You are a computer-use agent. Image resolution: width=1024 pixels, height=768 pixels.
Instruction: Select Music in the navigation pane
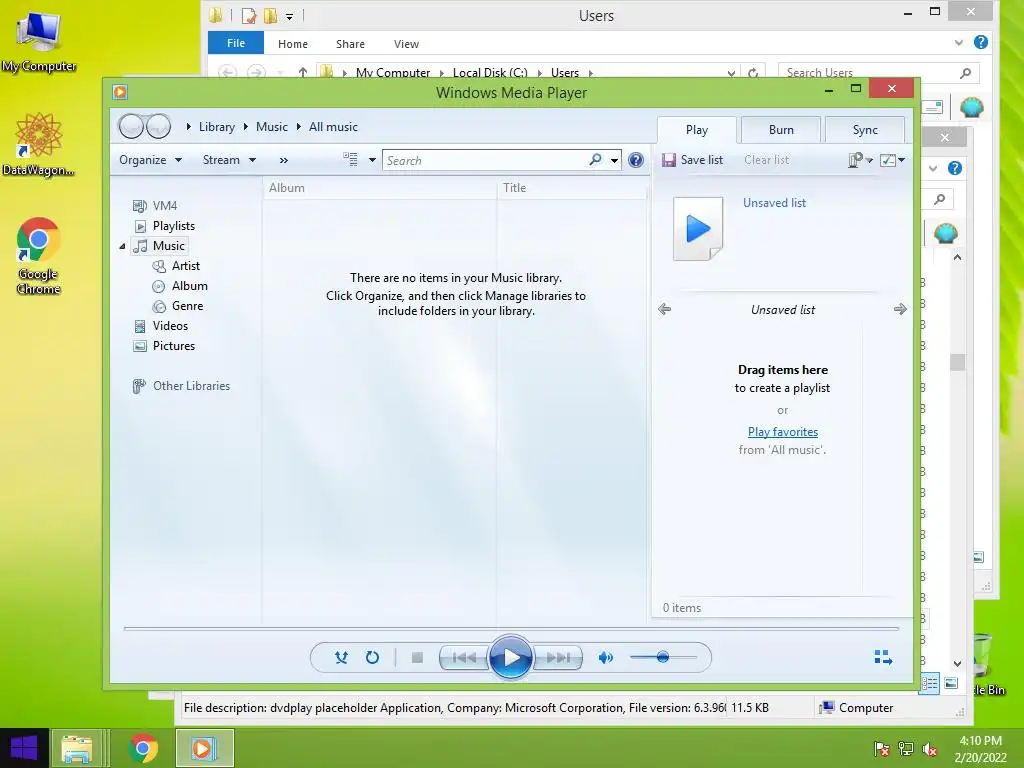[160, 246]
